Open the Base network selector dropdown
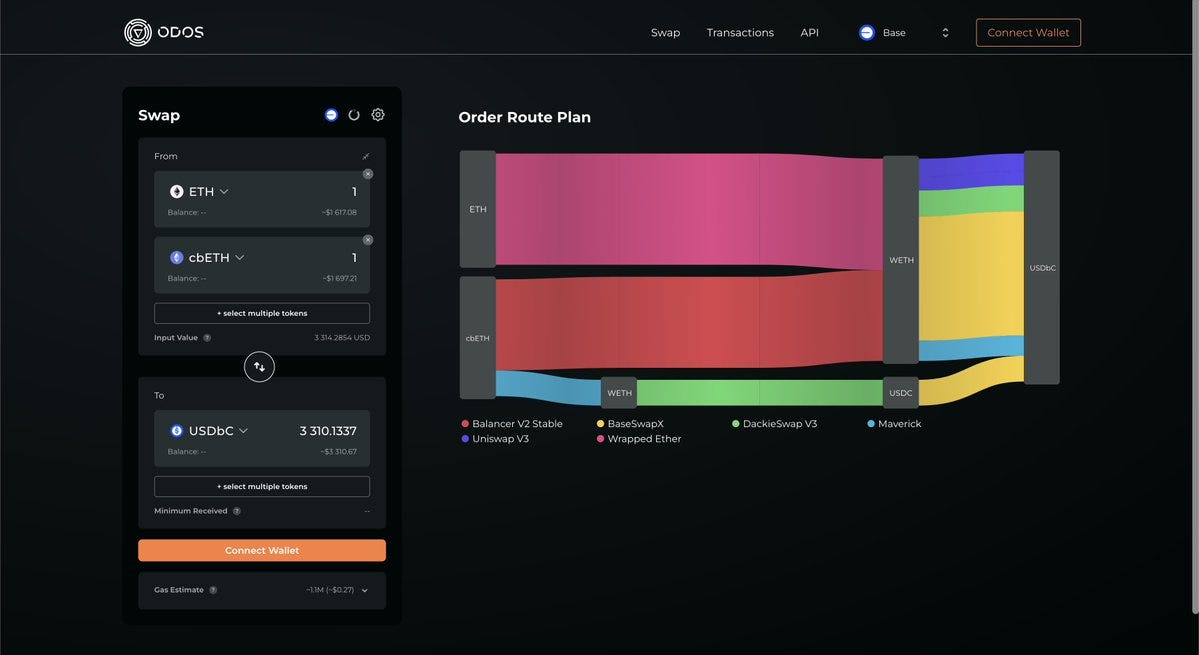The image size is (1199, 655). (905, 33)
